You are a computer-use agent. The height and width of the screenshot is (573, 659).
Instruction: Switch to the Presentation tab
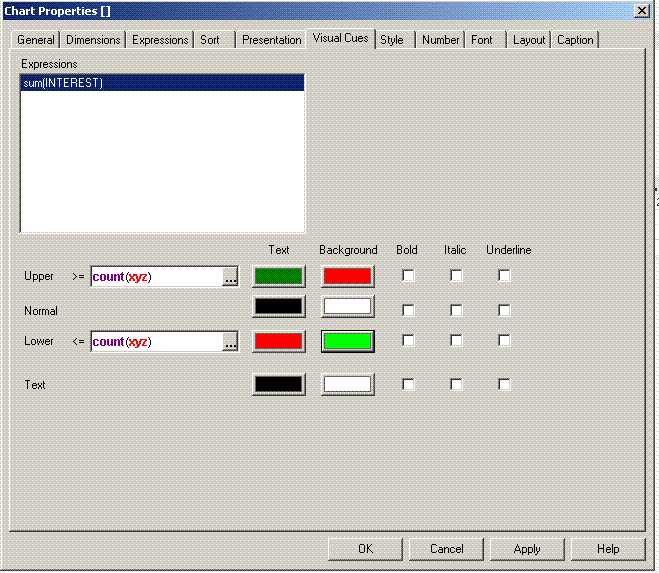coord(271,40)
